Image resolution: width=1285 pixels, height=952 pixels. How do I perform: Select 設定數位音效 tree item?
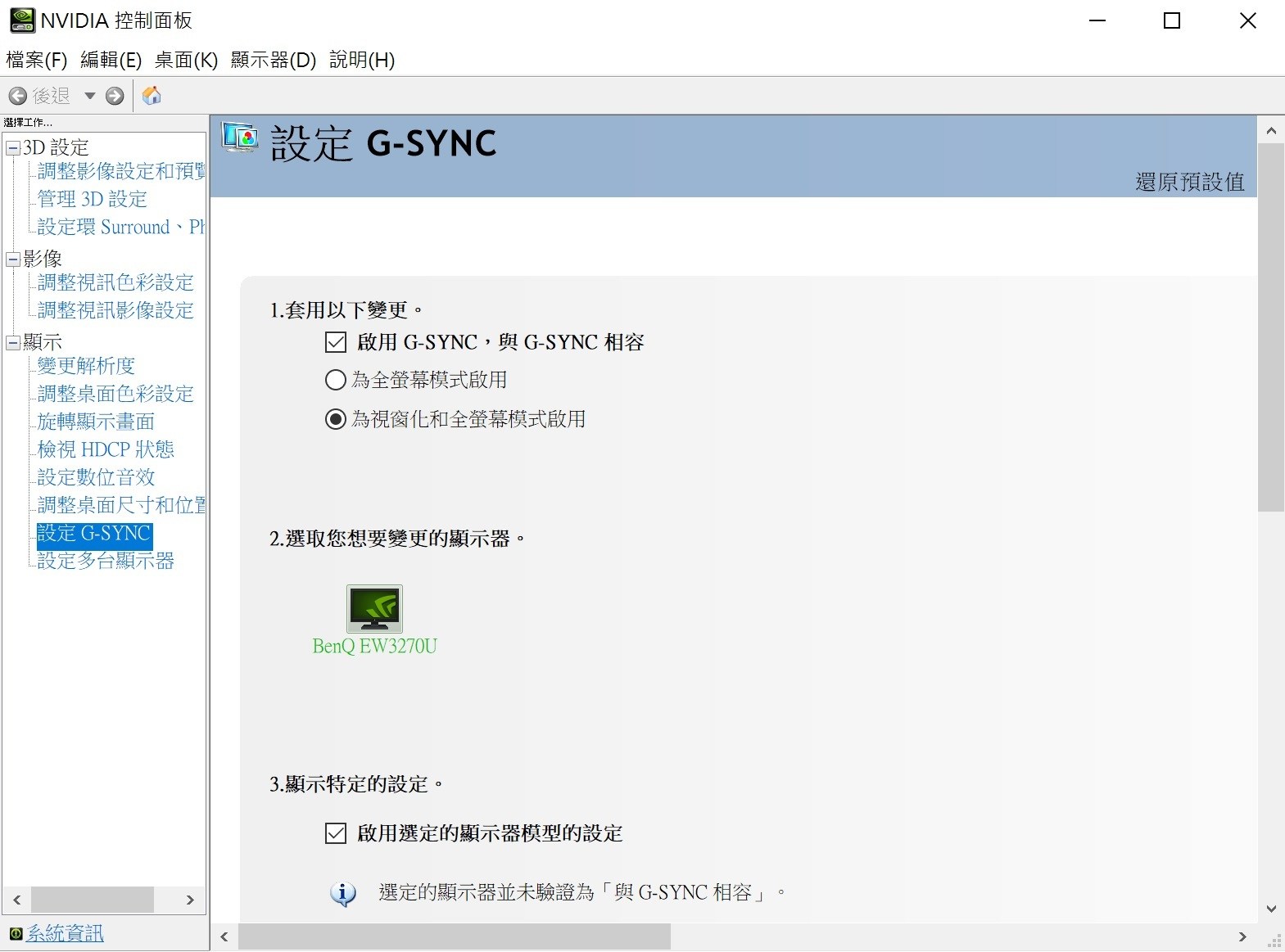coord(96,477)
